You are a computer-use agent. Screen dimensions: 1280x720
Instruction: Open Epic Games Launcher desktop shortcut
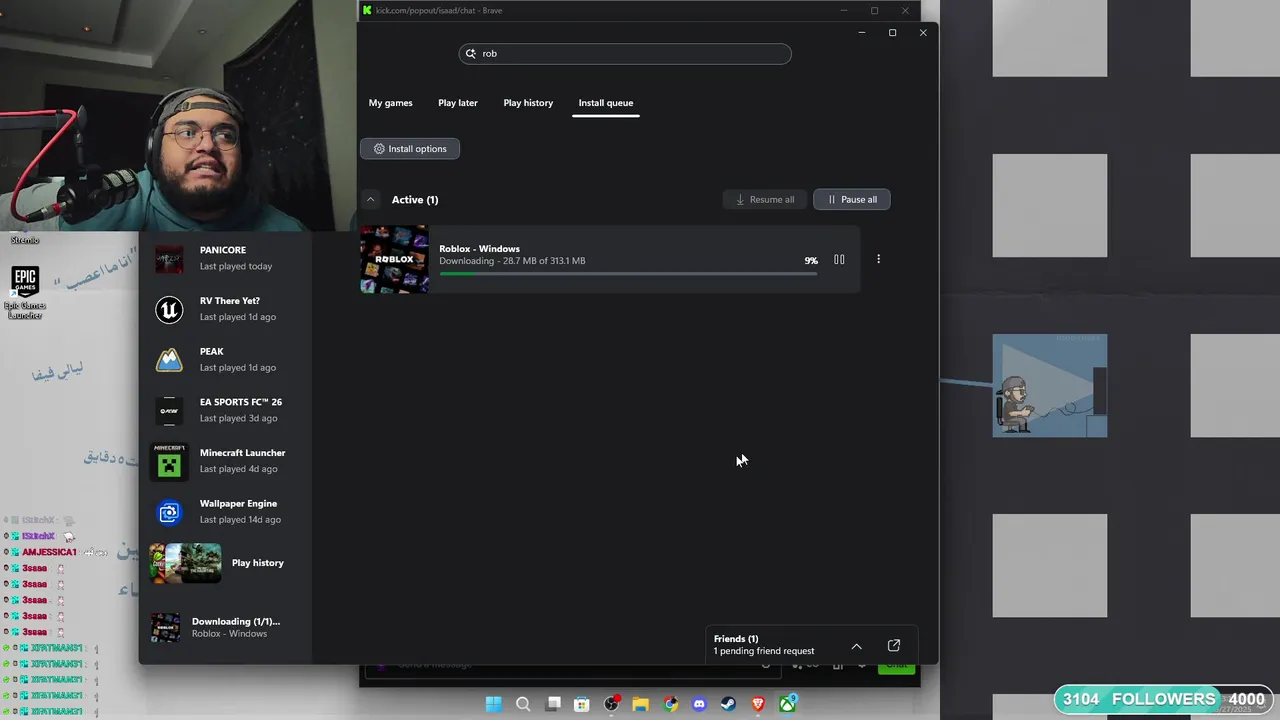tap(25, 293)
